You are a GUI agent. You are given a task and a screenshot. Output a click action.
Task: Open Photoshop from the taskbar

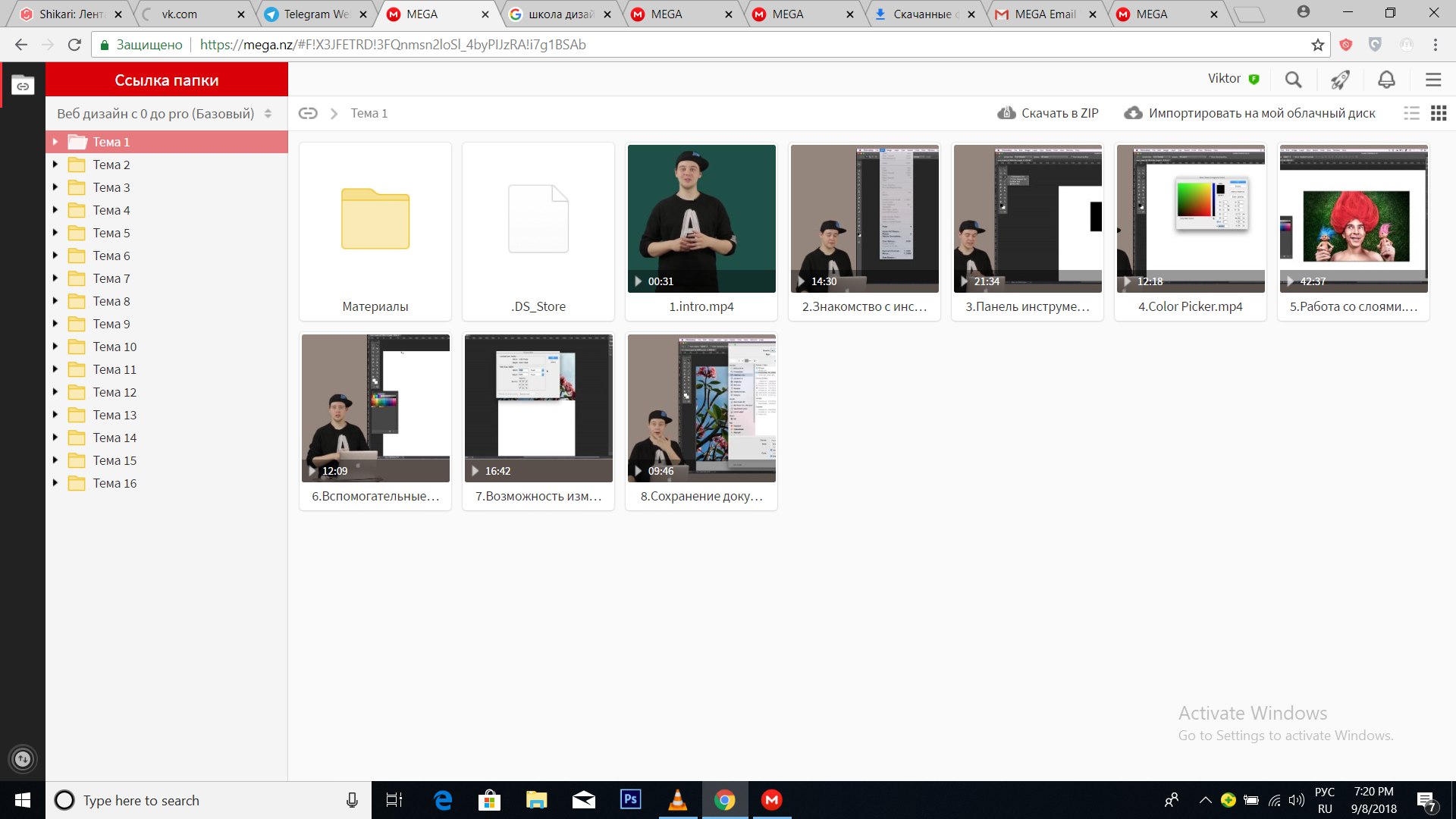(x=630, y=800)
